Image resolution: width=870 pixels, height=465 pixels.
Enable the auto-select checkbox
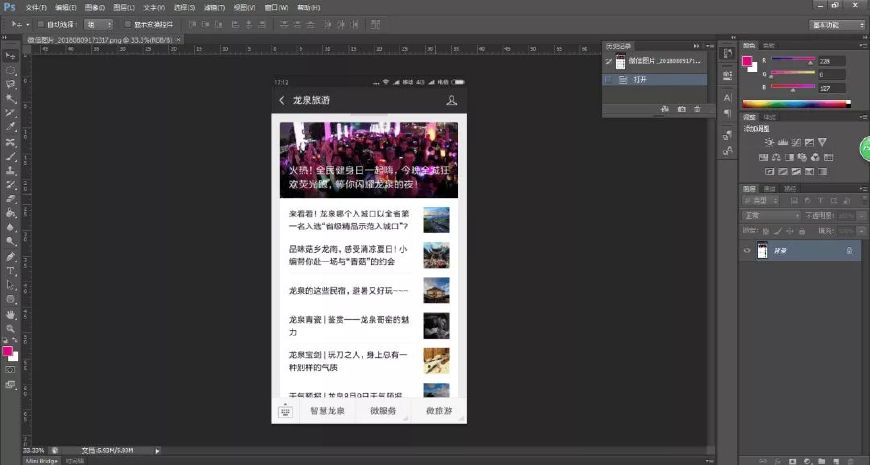click(41, 24)
